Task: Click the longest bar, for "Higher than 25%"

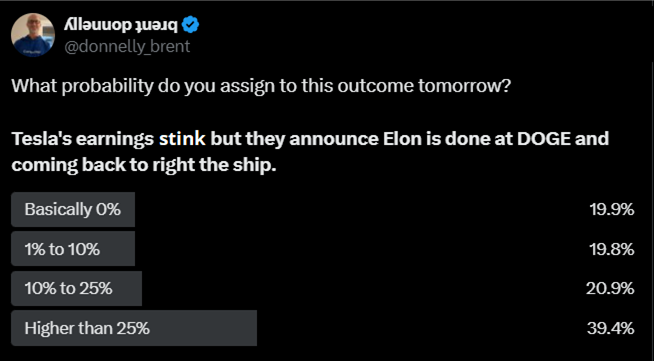Action: 134,328
